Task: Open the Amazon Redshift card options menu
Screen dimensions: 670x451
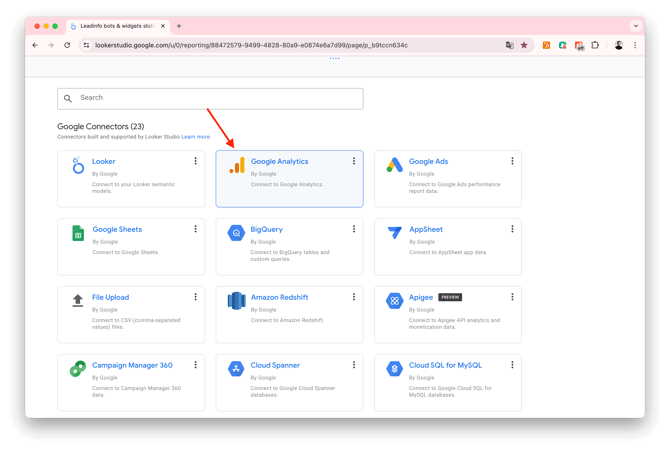Action: pos(354,297)
